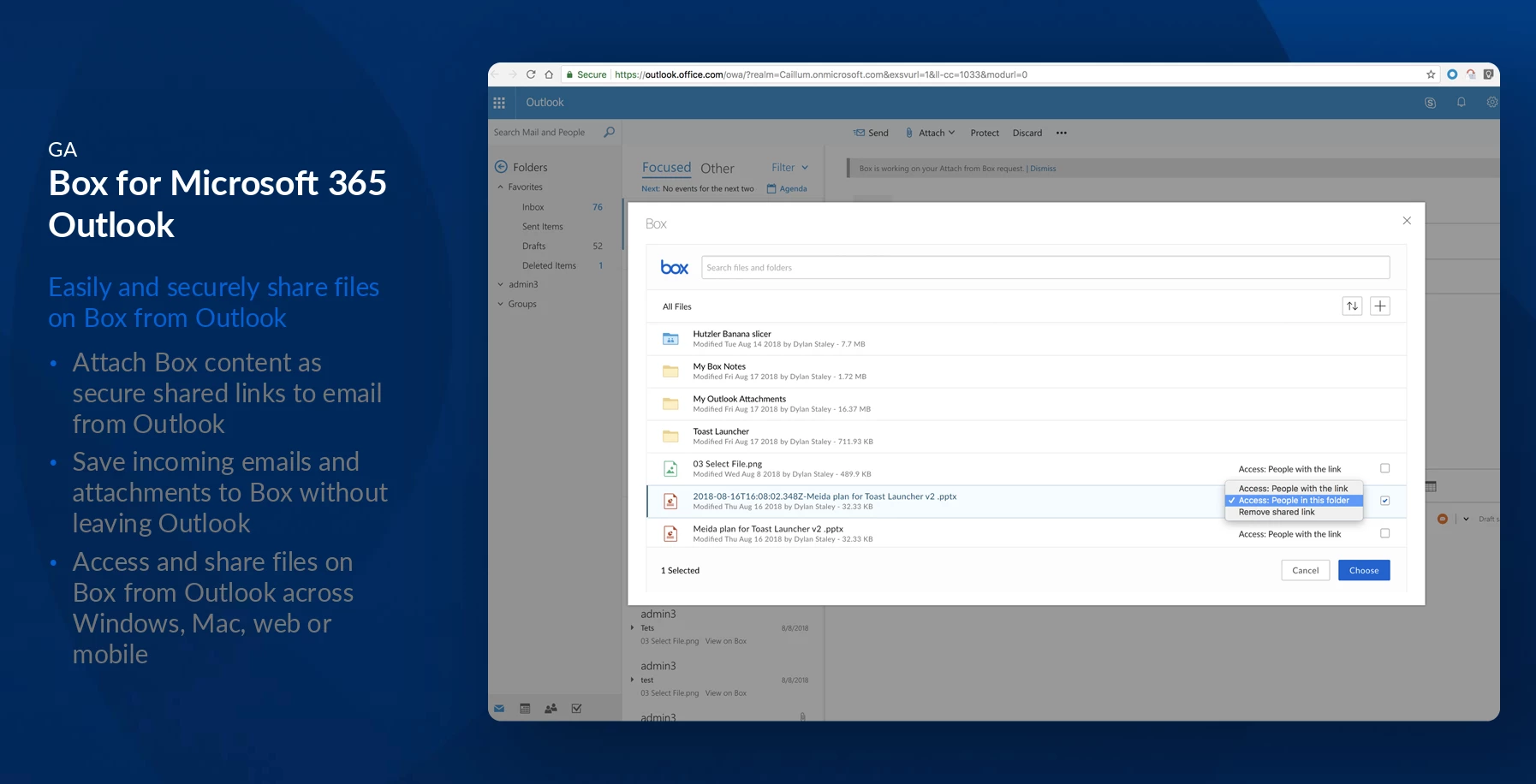Click View on Box under test message
This screenshot has width=1536, height=784.
pyautogui.click(x=726, y=693)
